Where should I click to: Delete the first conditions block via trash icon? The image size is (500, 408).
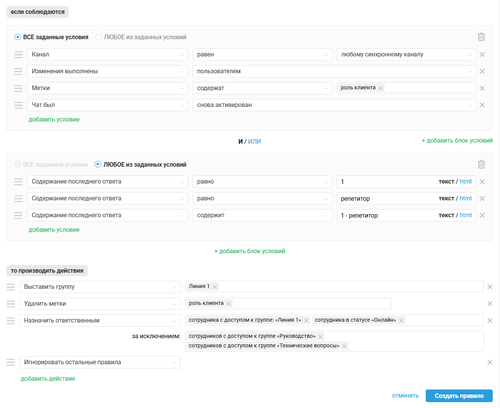[481, 37]
